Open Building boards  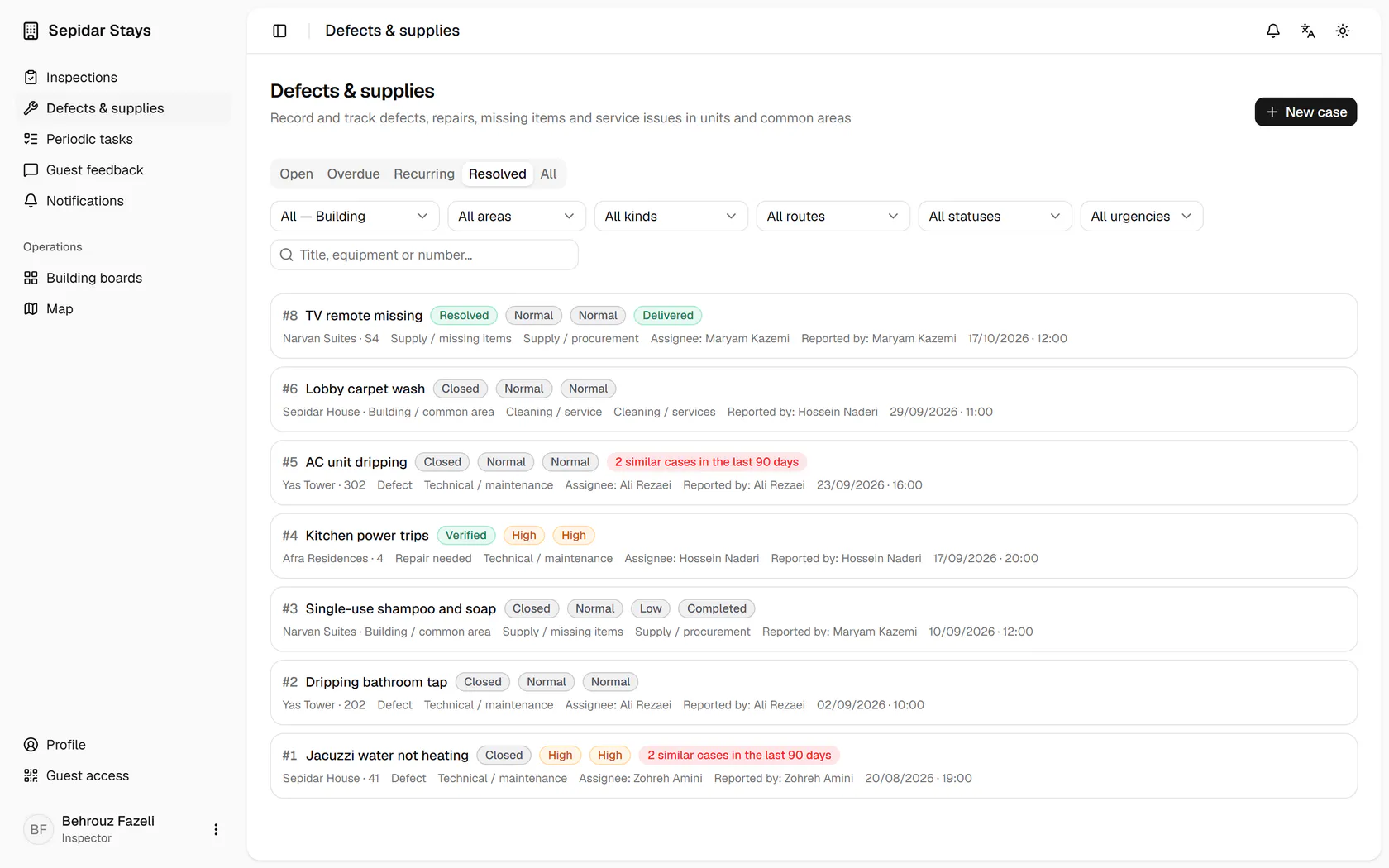(124, 278)
